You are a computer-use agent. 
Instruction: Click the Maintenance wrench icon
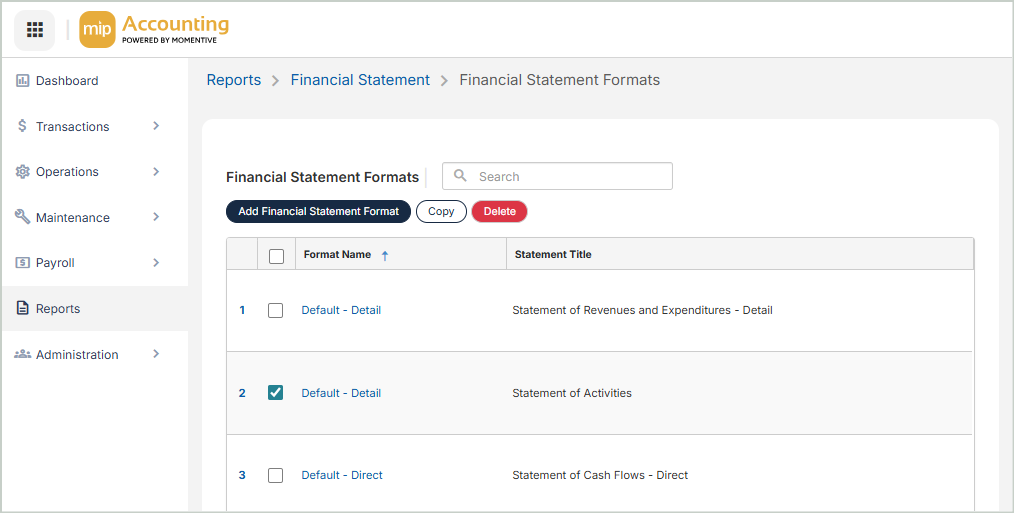click(22, 217)
